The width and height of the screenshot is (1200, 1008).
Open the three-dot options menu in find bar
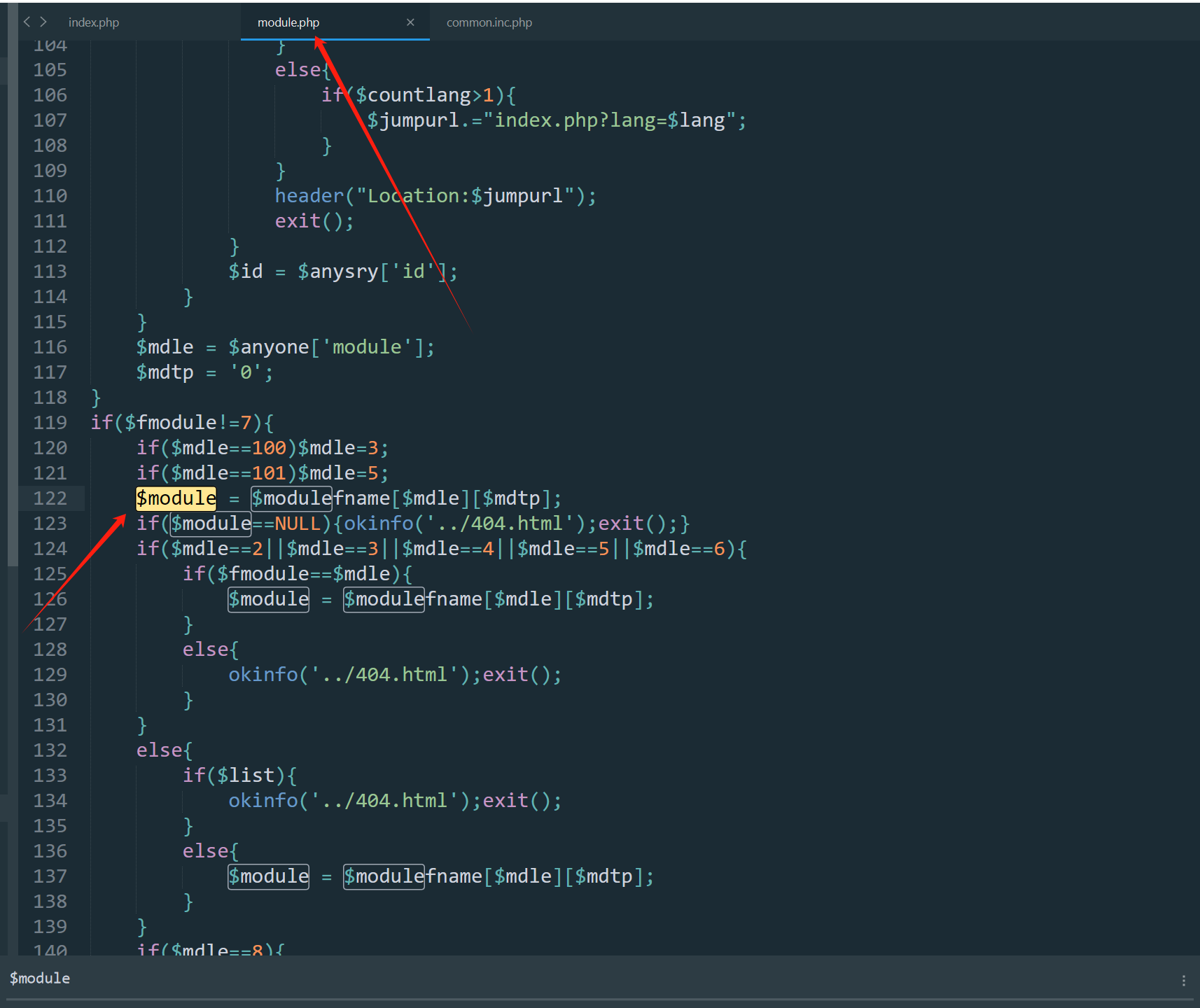1183,981
